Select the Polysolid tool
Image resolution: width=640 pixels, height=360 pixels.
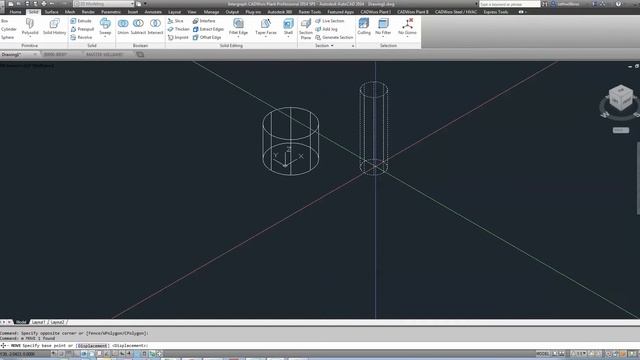coord(30,26)
